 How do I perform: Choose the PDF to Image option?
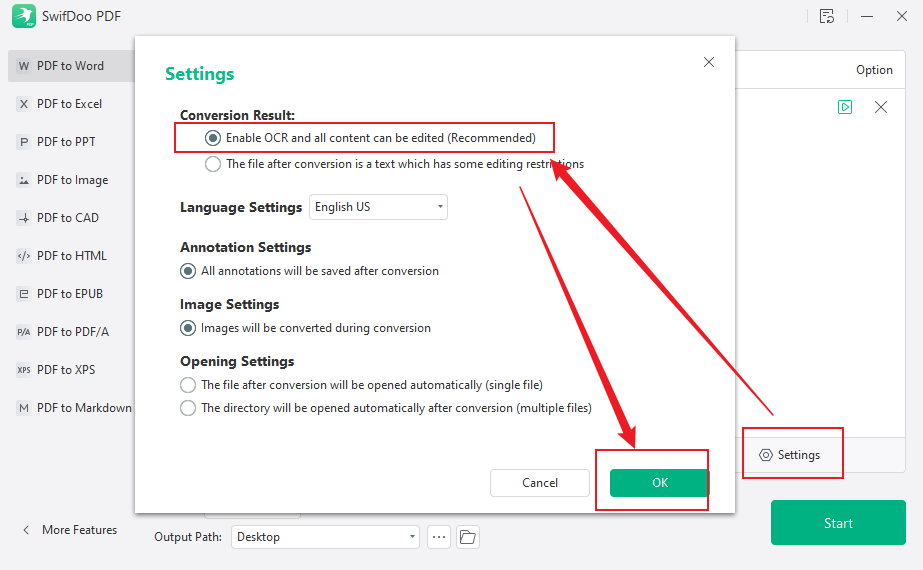click(x=71, y=180)
